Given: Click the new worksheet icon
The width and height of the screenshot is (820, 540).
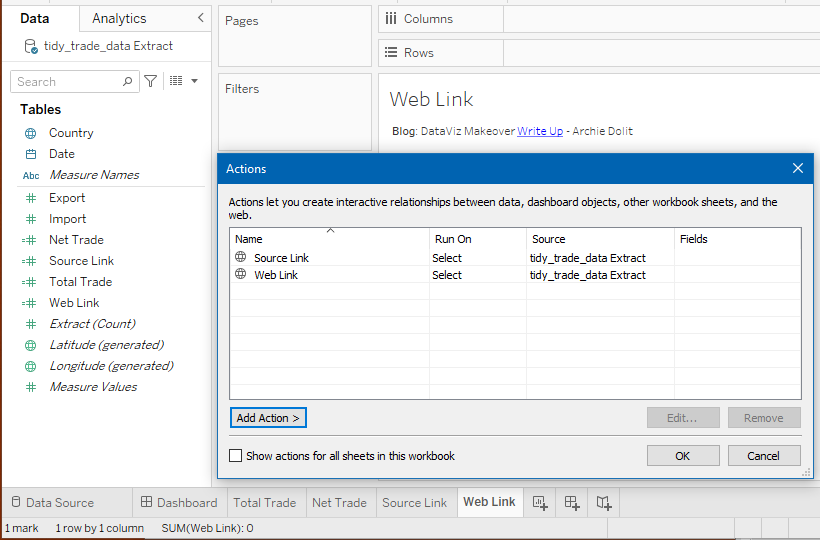Looking at the screenshot, I should [540, 503].
